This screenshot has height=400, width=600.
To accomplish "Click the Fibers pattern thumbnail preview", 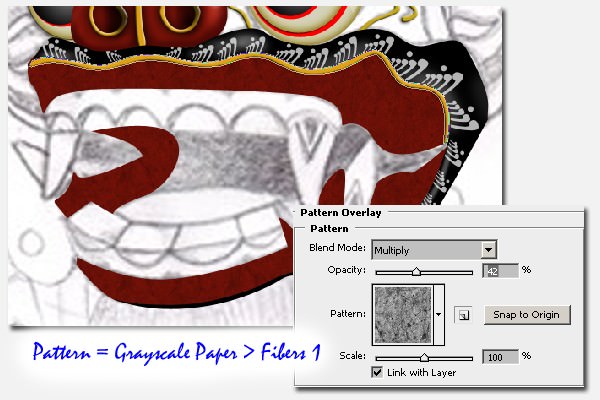I will click(x=403, y=315).
